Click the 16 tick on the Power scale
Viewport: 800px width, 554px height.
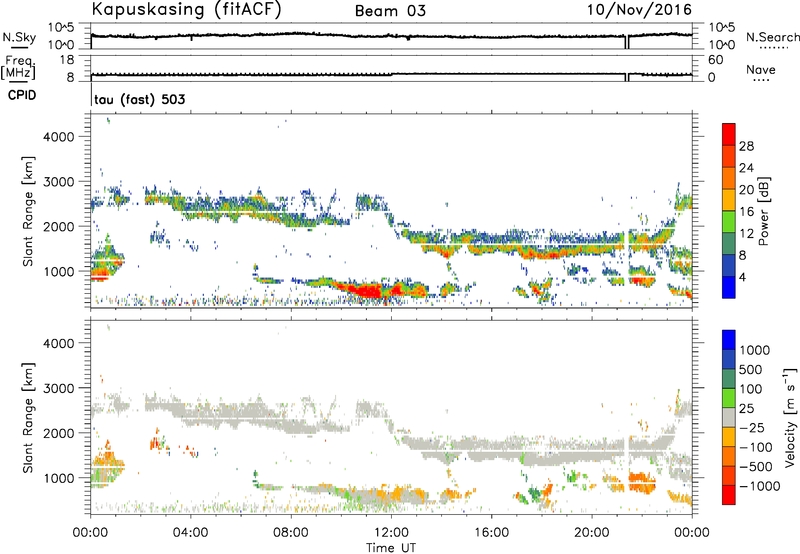click(x=746, y=211)
